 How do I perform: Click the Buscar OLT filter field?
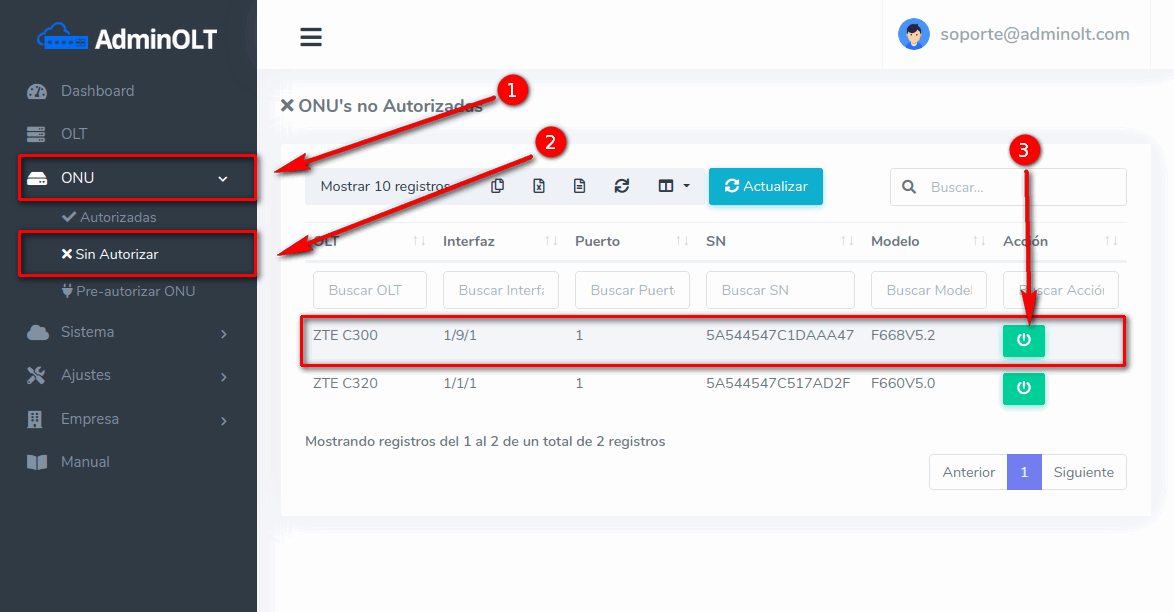point(369,290)
